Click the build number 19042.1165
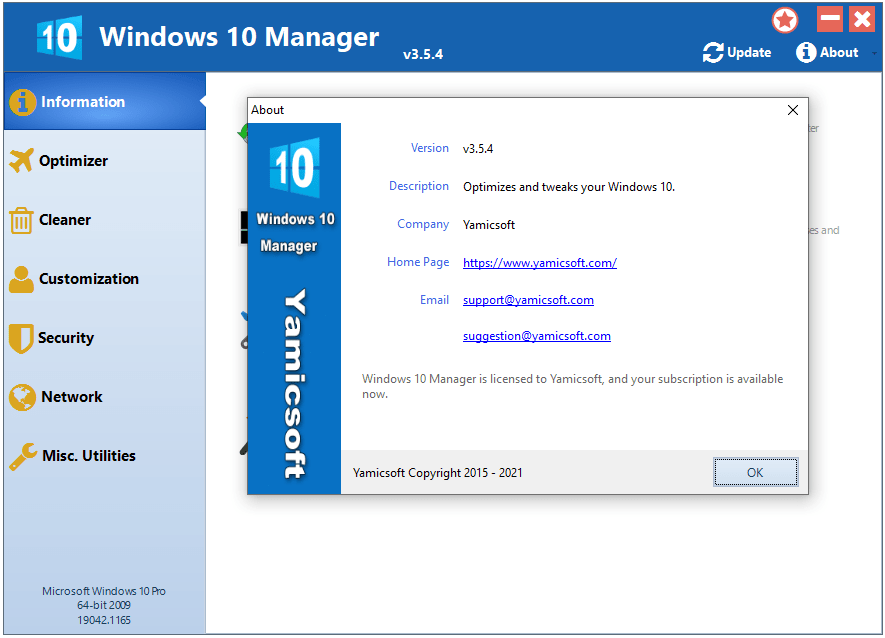 pos(104,620)
